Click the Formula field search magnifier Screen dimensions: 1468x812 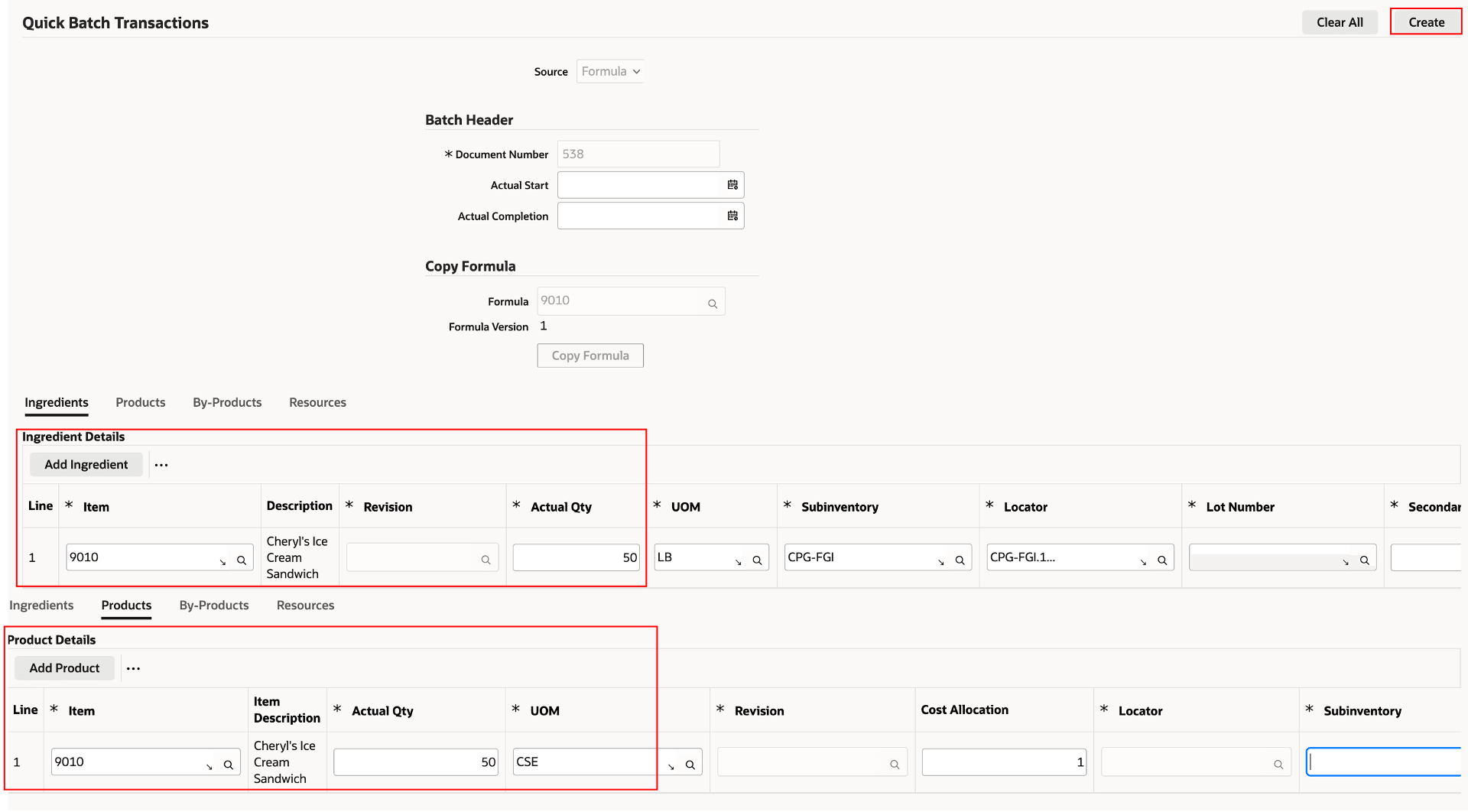[x=712, y=301]
